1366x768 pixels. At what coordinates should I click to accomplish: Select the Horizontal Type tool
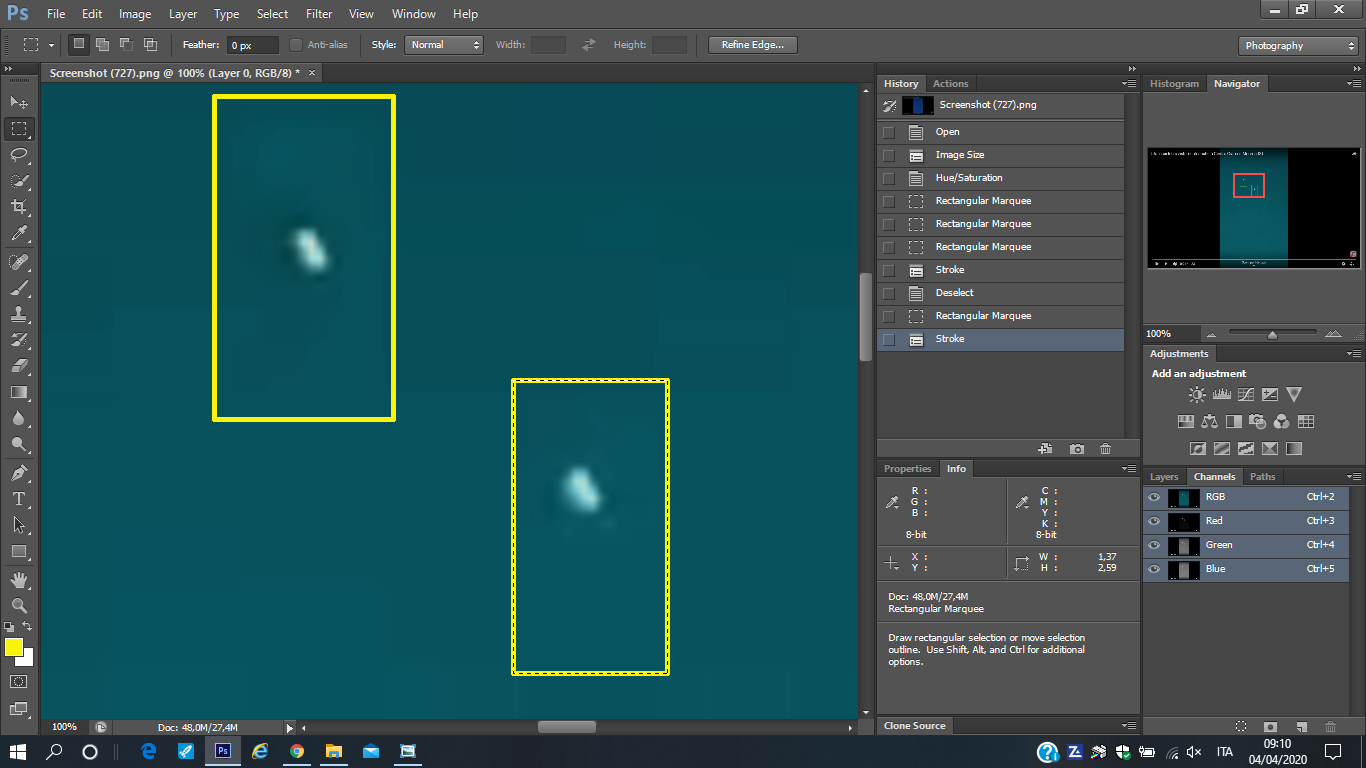coord(19,498)
